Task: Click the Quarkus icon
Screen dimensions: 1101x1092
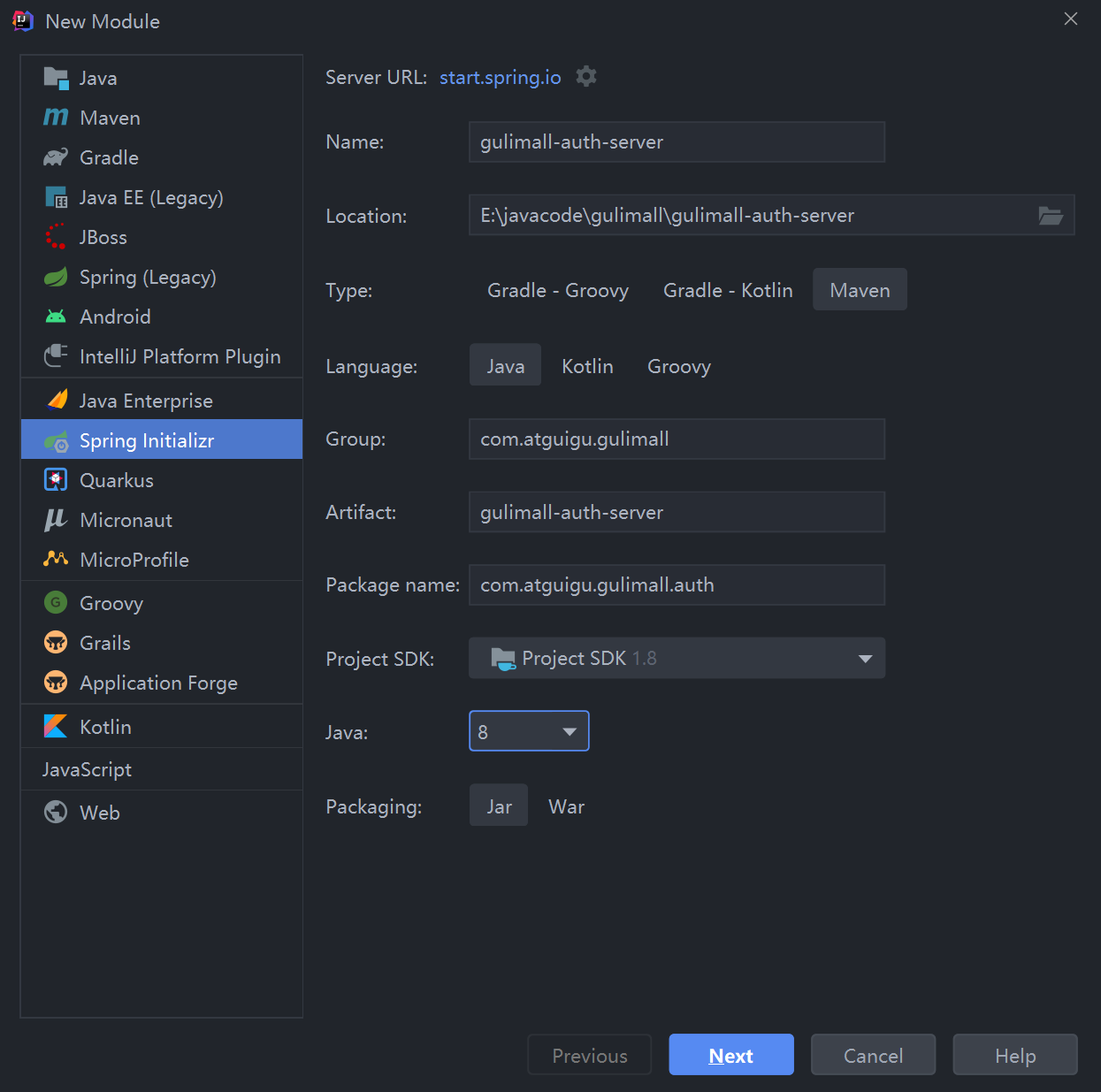Action: (56, 480)
